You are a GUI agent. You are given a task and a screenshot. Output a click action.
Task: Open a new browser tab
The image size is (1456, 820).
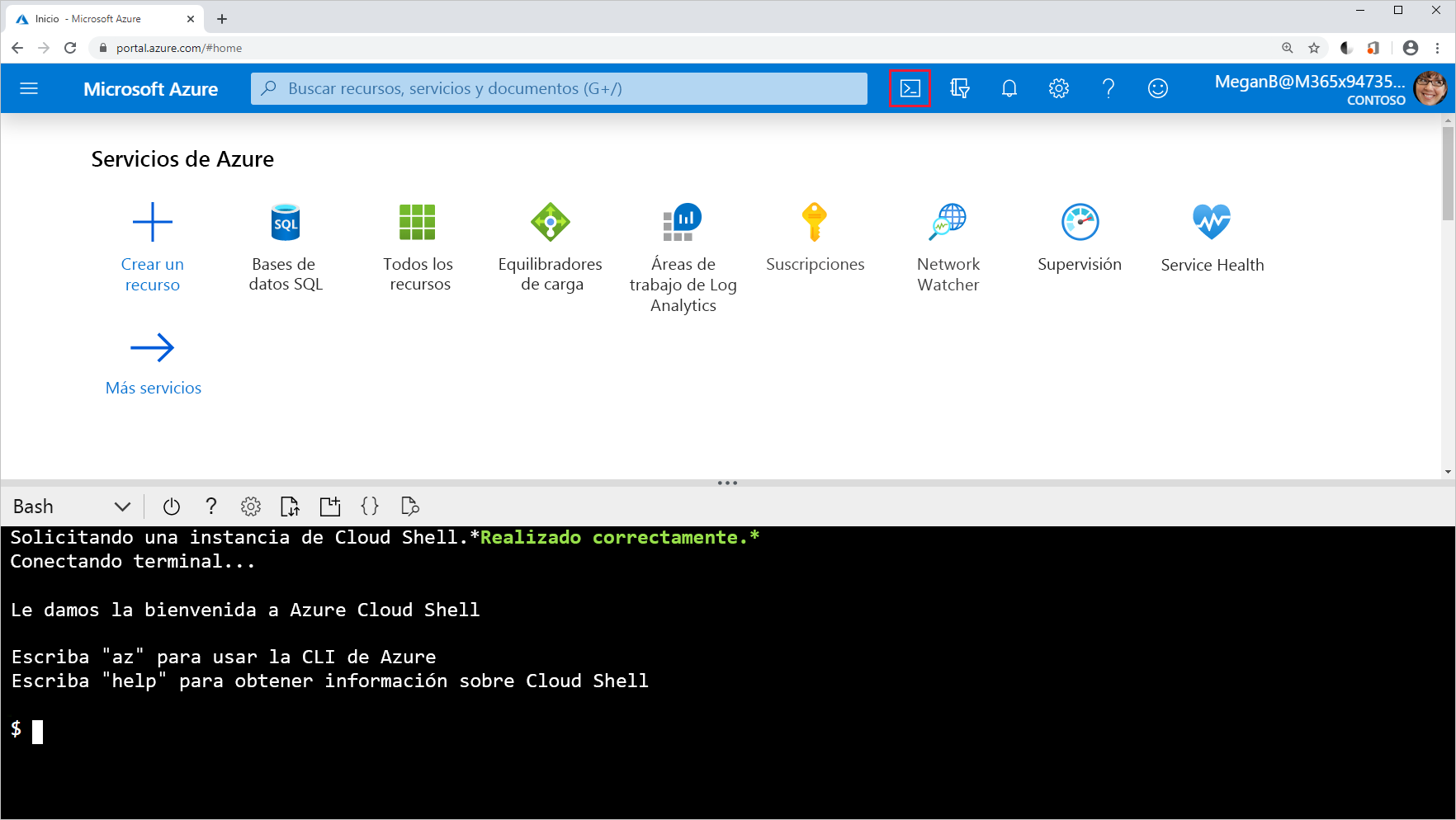[222, 19]
